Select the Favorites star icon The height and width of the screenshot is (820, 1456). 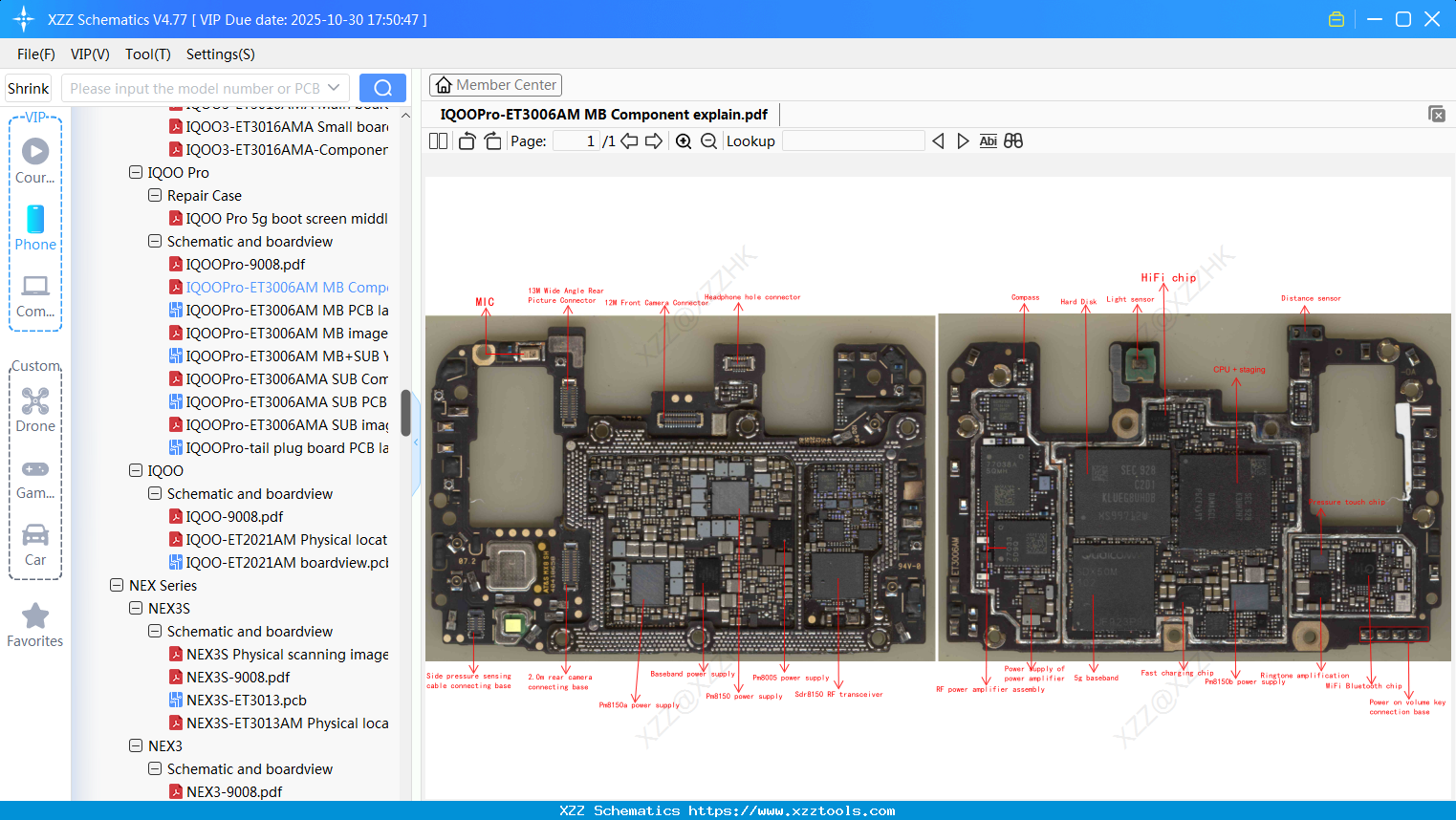[x=34, y=615]
